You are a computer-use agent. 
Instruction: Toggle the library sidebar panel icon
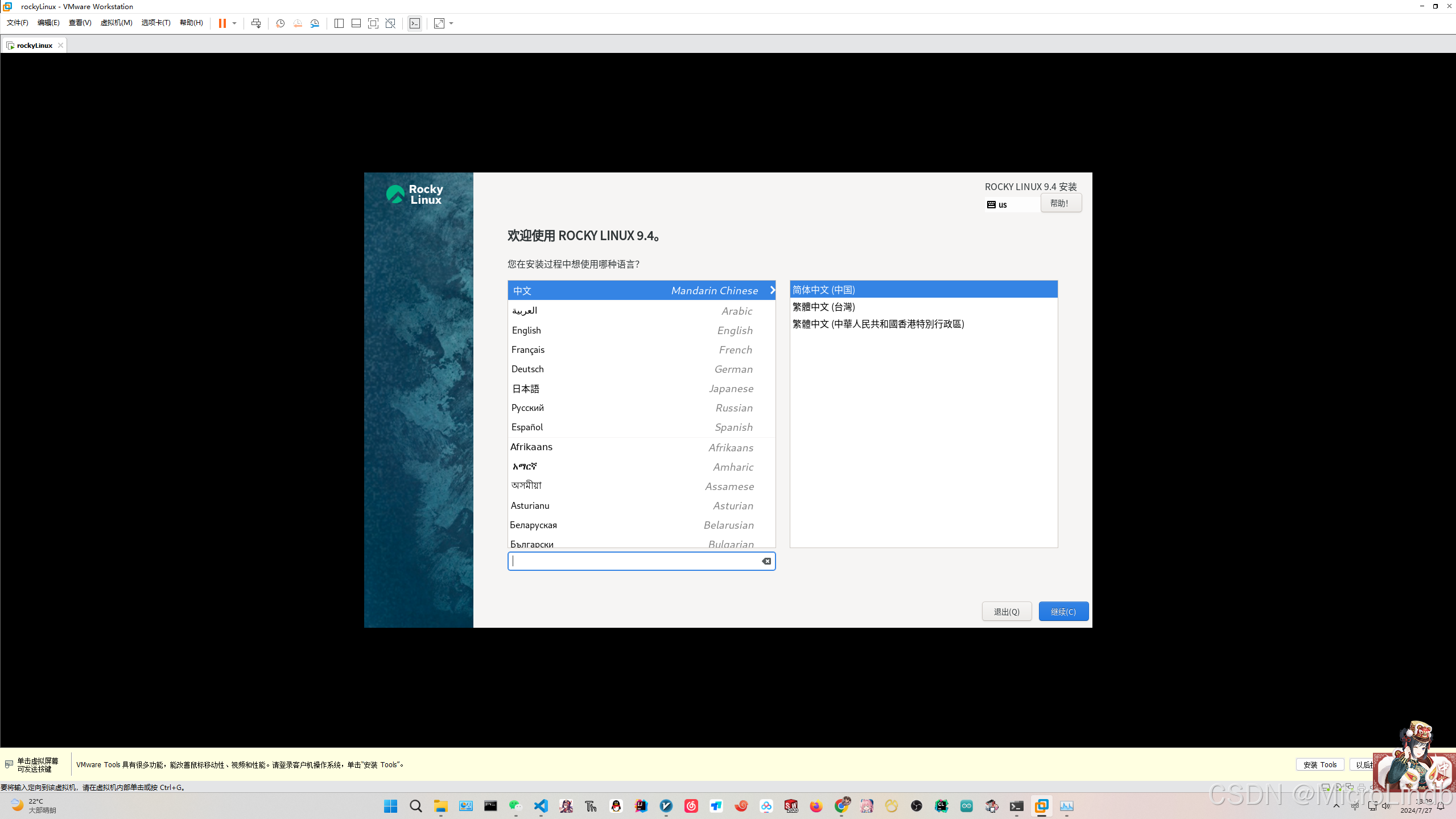339,23
